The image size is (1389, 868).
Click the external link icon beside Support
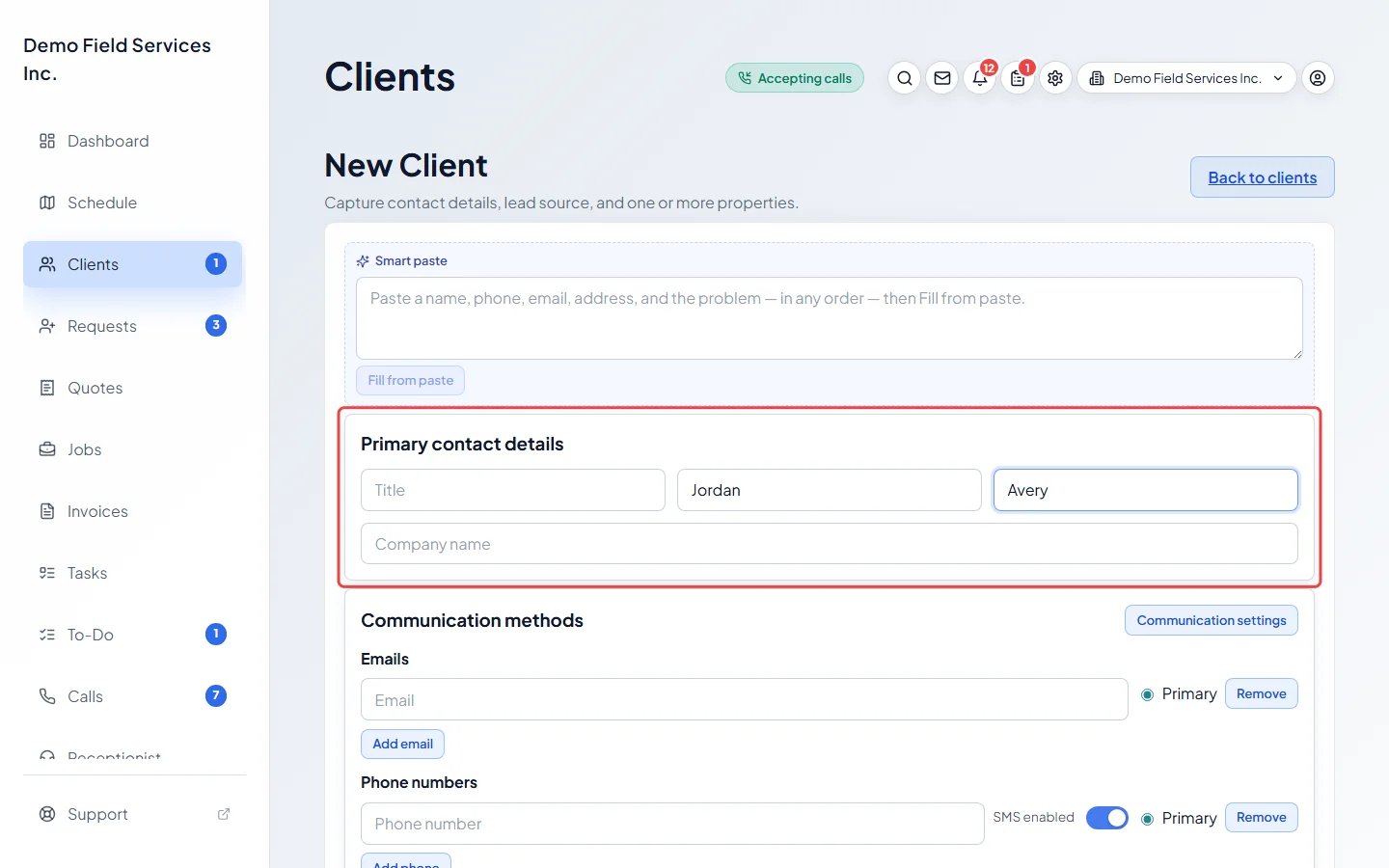point(224,814)
